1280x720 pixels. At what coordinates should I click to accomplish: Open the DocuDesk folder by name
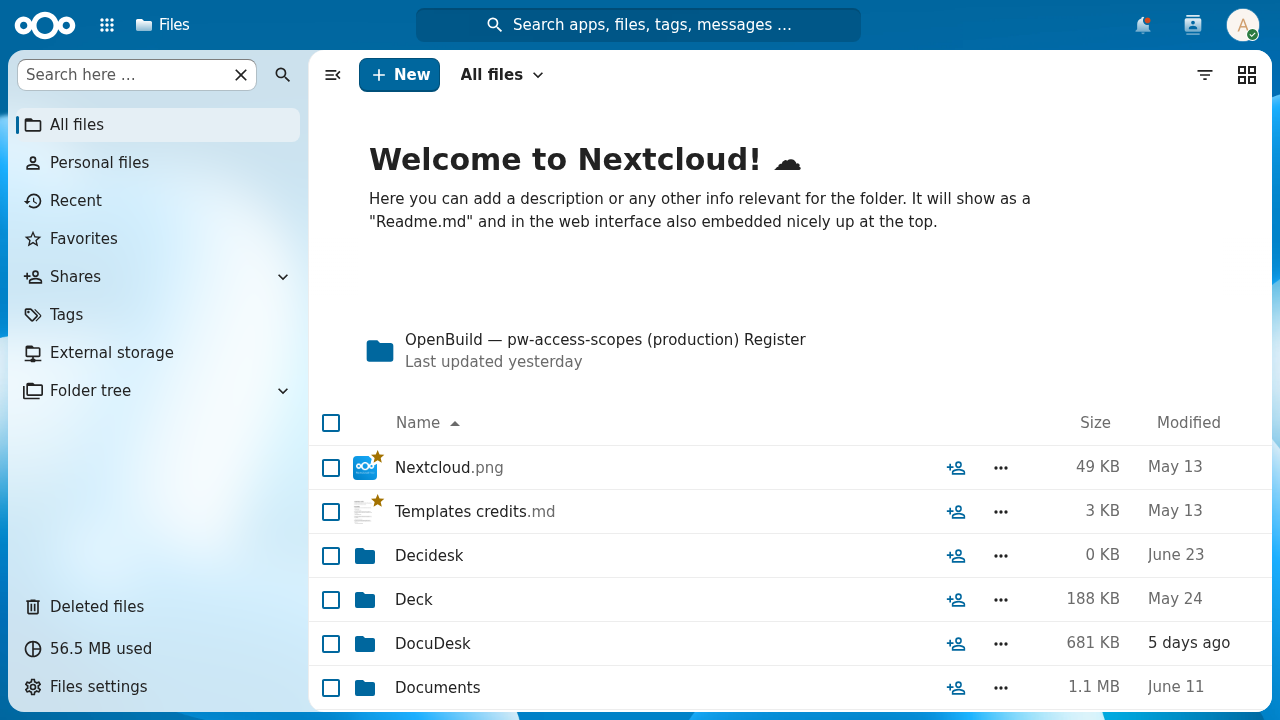point(433,644)
